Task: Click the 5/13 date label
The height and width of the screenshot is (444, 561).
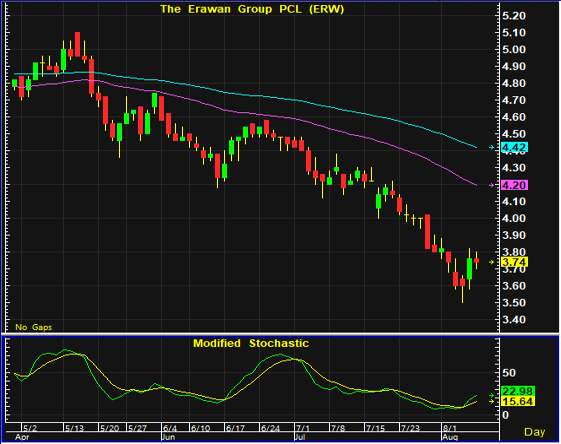Action: (74, 428)
